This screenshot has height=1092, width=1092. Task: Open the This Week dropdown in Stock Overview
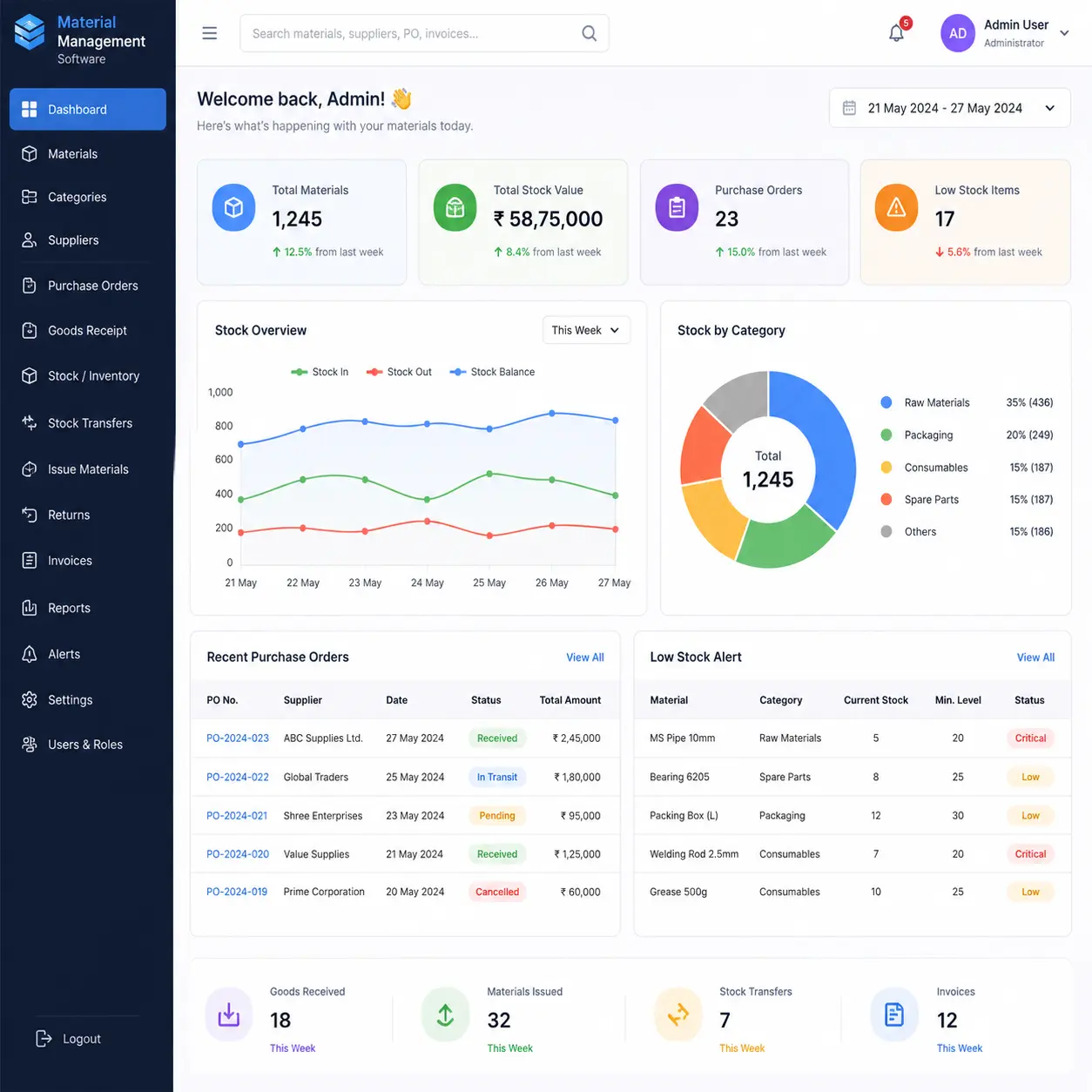586,330
